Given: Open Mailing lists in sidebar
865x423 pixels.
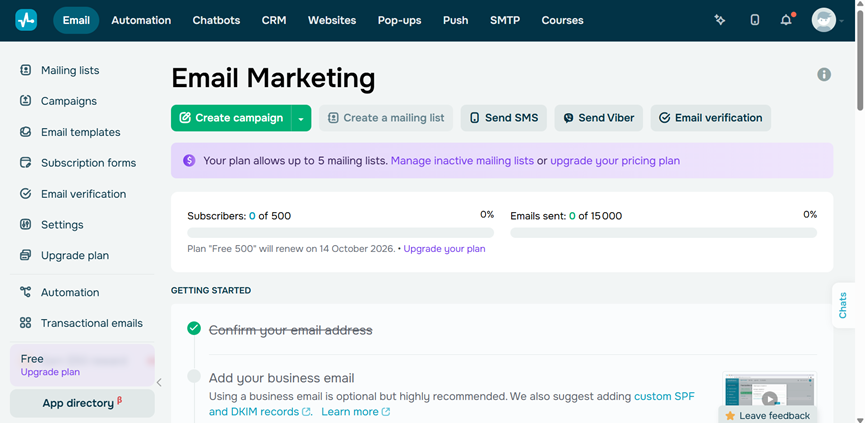Looking at the screenshot, I should 70,71.
